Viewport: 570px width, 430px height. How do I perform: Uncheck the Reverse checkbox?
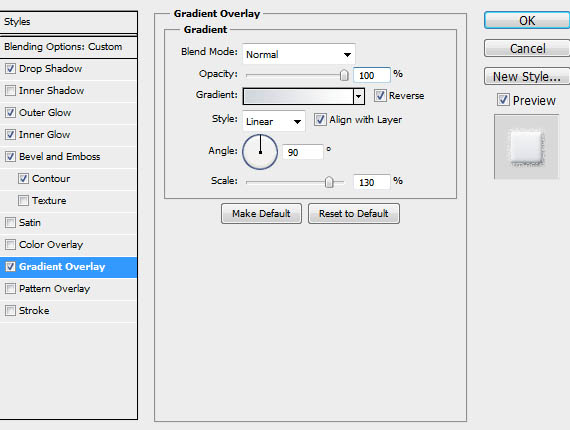click(x=380, y=96)
